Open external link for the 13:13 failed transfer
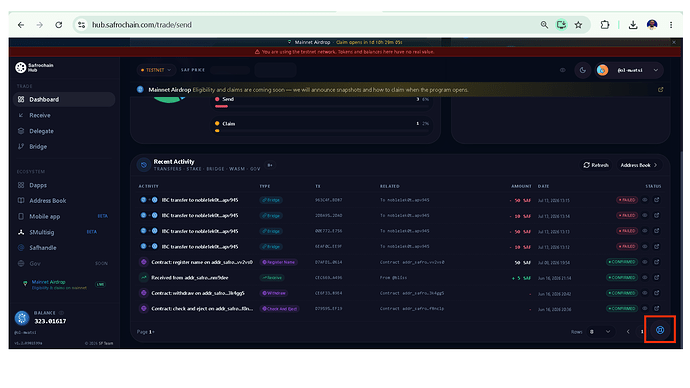690x388 pixels. 657,231
